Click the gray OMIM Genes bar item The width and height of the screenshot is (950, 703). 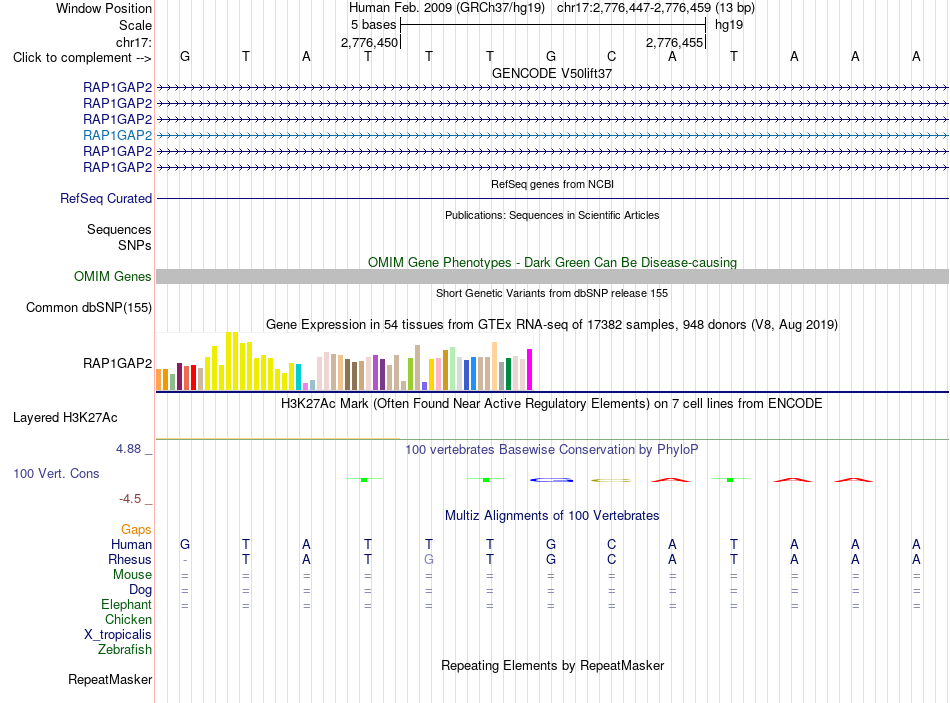point(552,276)
